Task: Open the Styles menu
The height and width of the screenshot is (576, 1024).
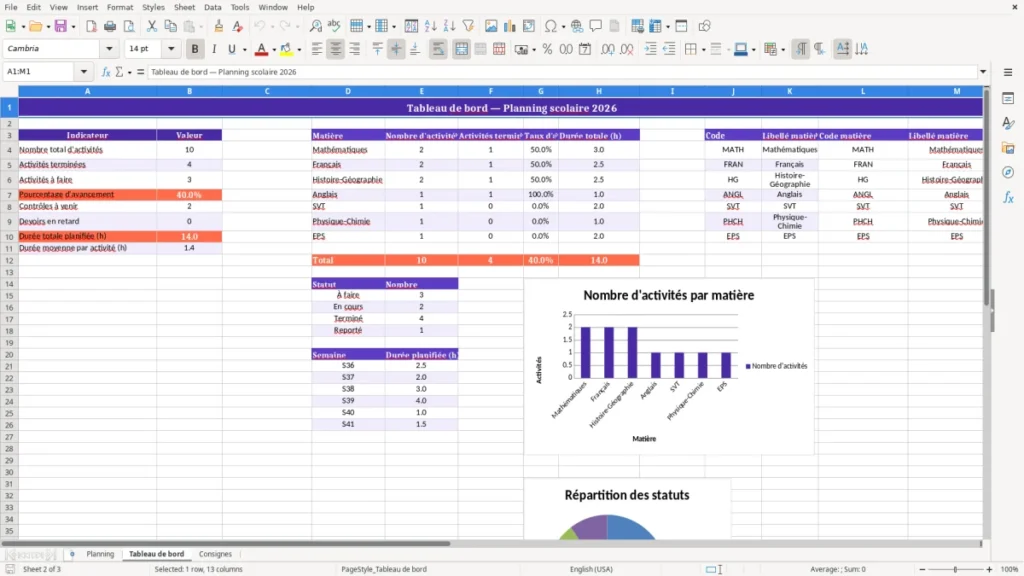Action: [153, 7]
